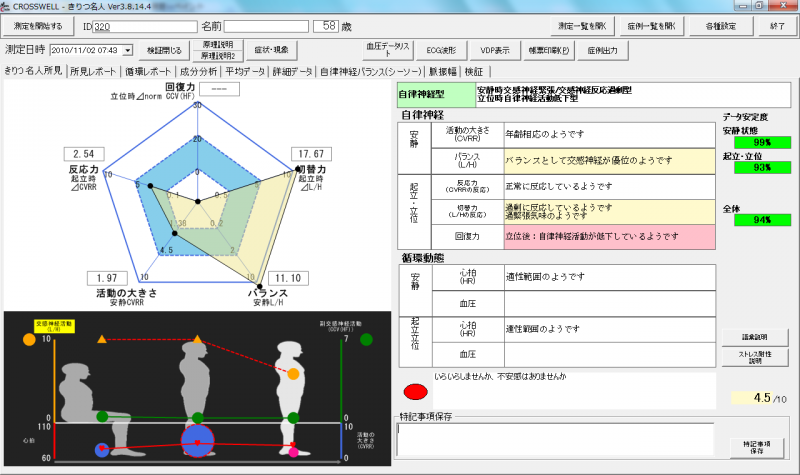This screenshot has height=475, width=800.
Task: Click the red oval stress indicator
Action: [415, 392]
